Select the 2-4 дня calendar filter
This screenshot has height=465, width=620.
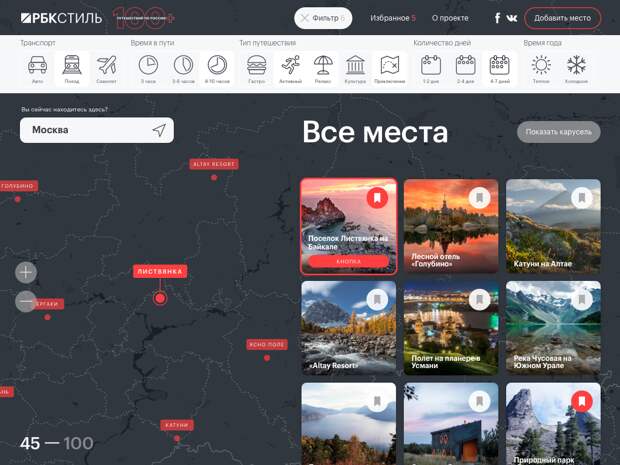click(x=465, y=69)
